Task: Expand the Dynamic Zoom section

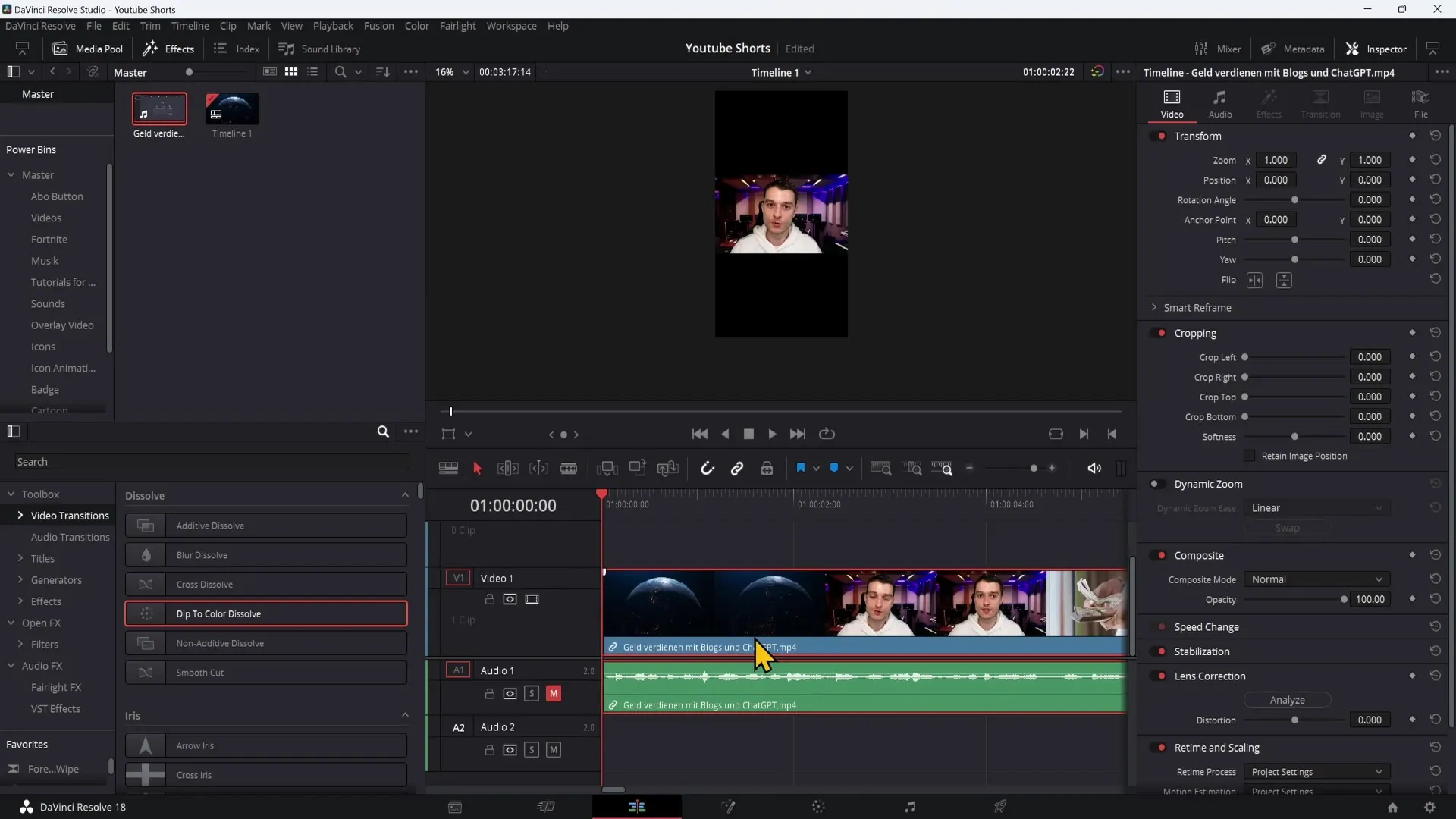Action: 1208,484
